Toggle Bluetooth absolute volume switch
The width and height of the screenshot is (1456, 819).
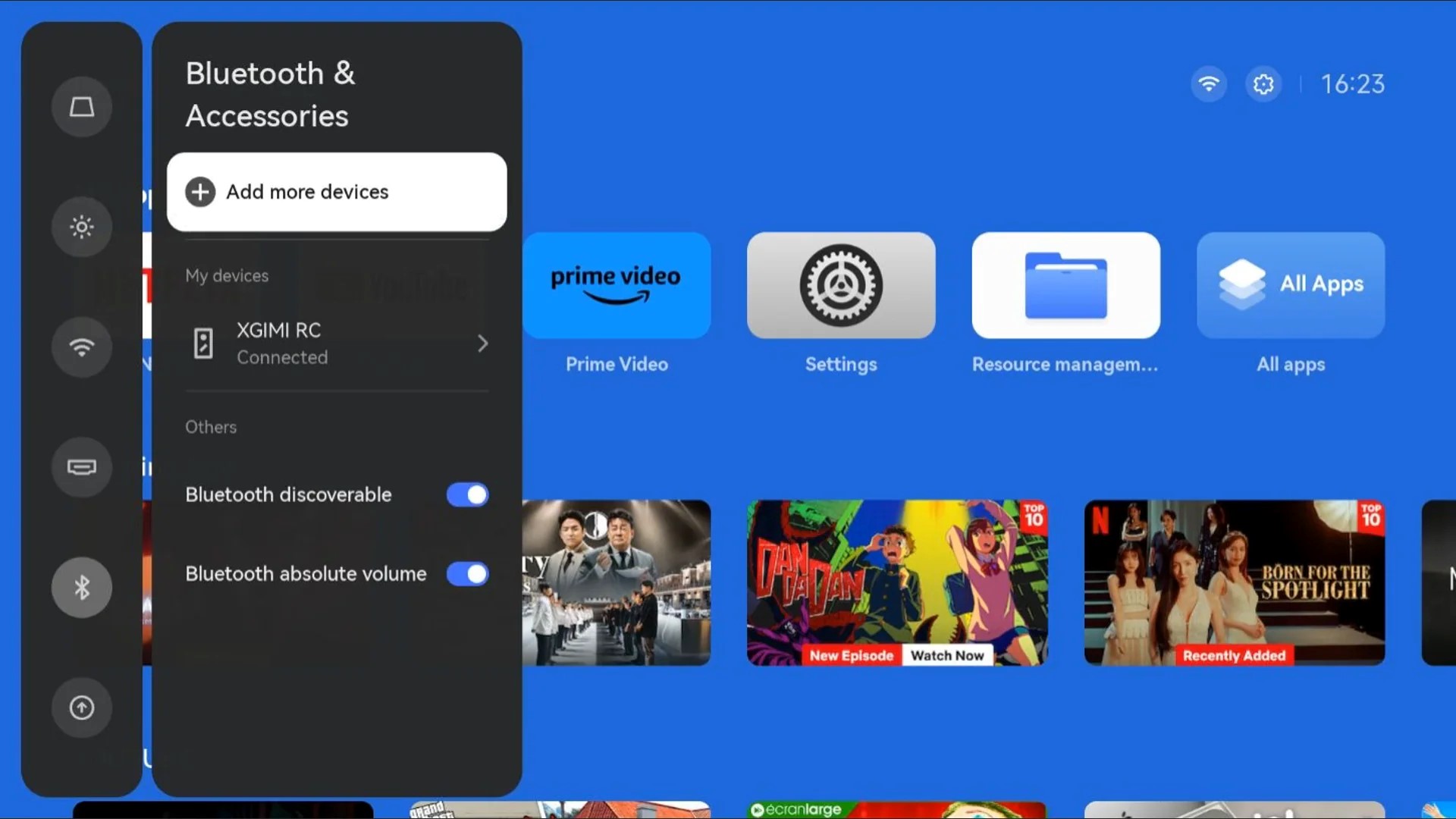pyautogui.click(x=467, y=574)
